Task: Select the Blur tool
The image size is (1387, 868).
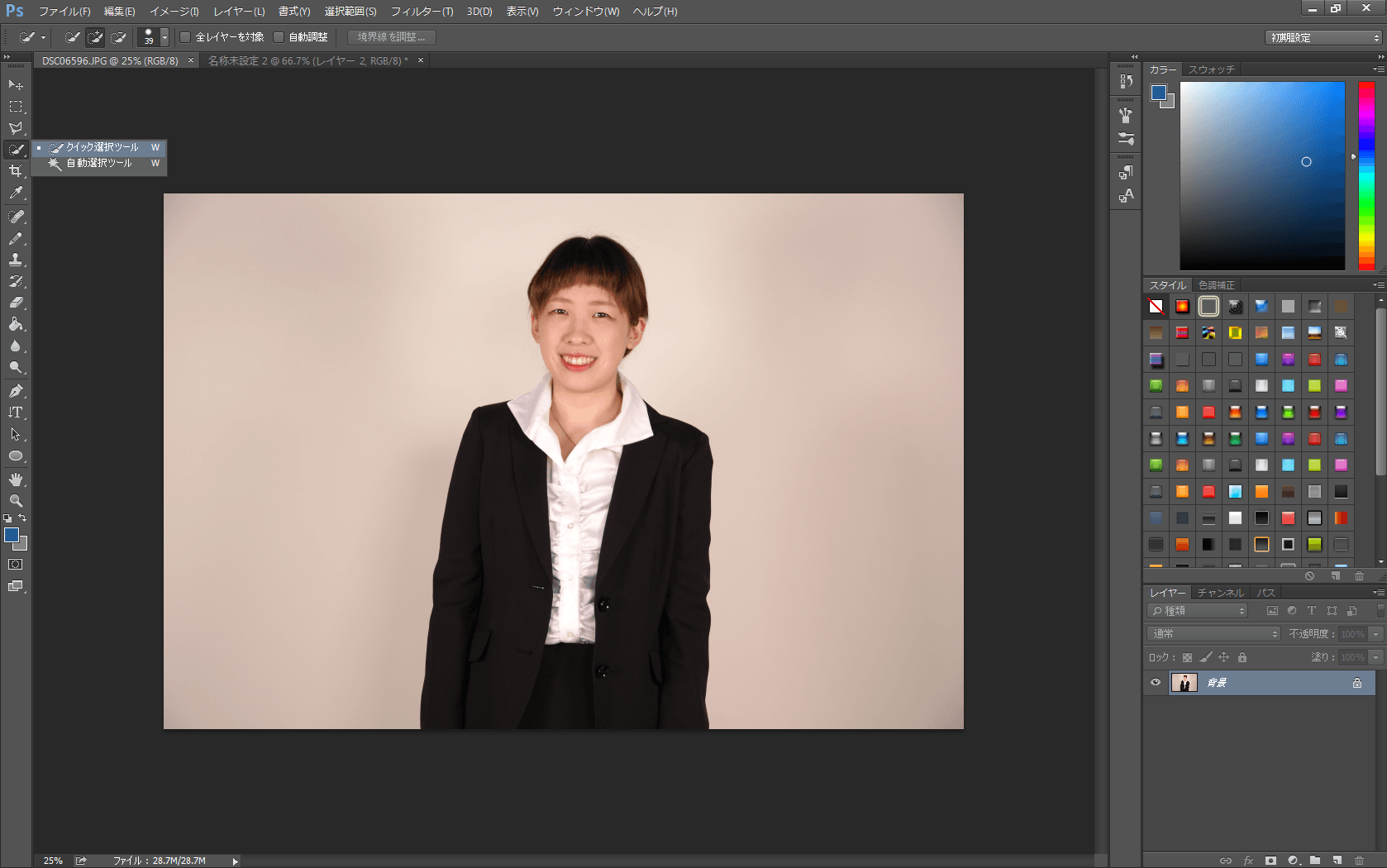Action: [x=16, y=346]
